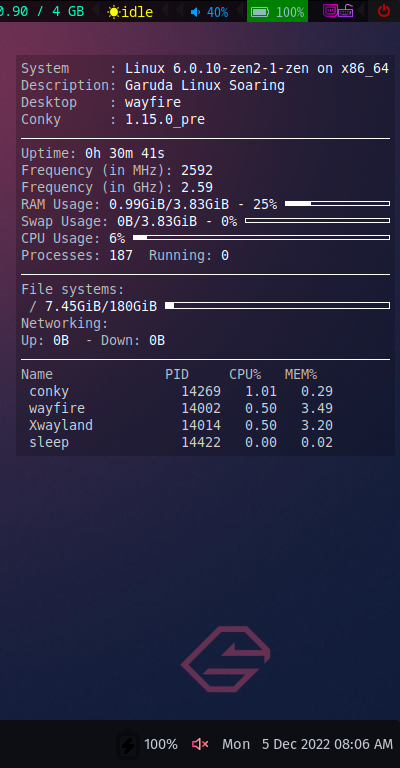Screen dimensions: 400x768
Task: Click the Name column header
Action: click(37, 375)
